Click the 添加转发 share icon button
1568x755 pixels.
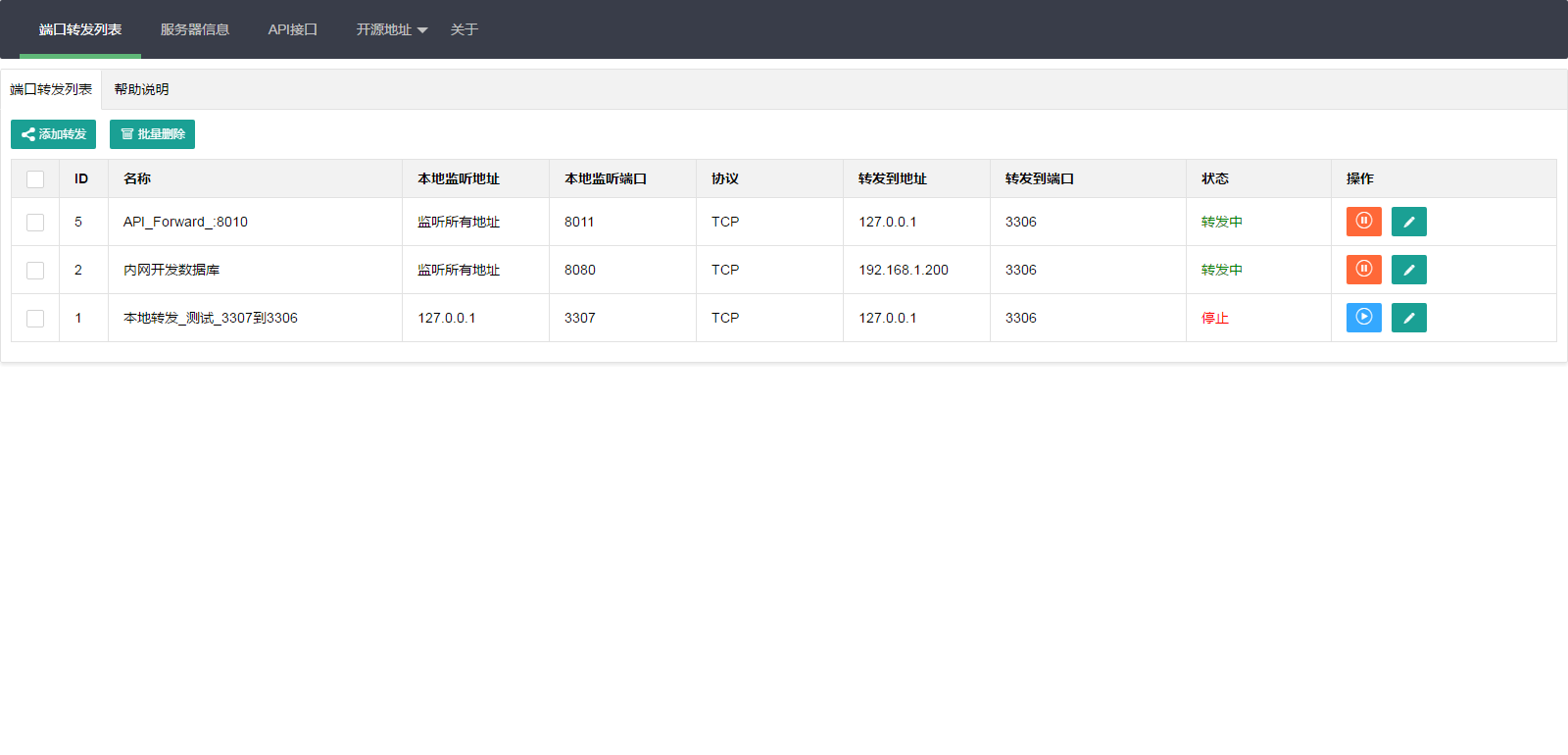[53, 134]
